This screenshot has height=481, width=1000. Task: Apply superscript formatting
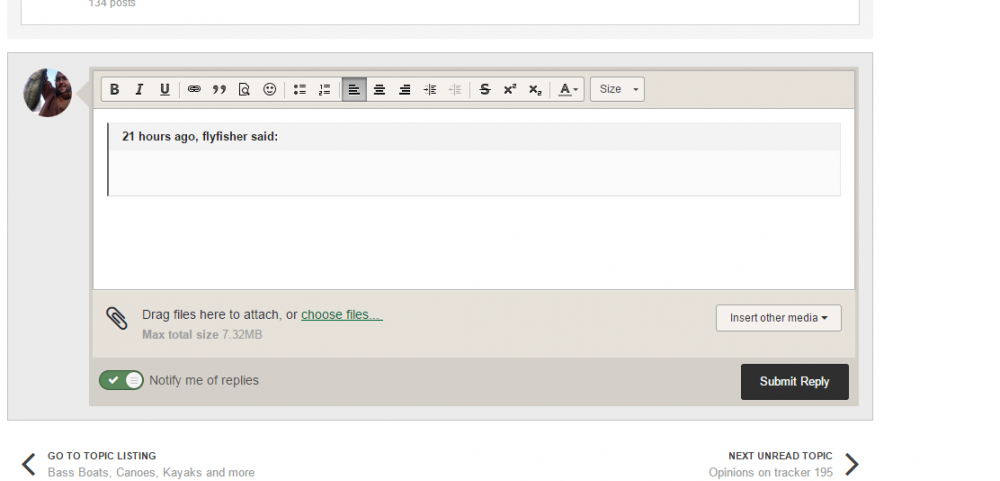pos(510,89)
